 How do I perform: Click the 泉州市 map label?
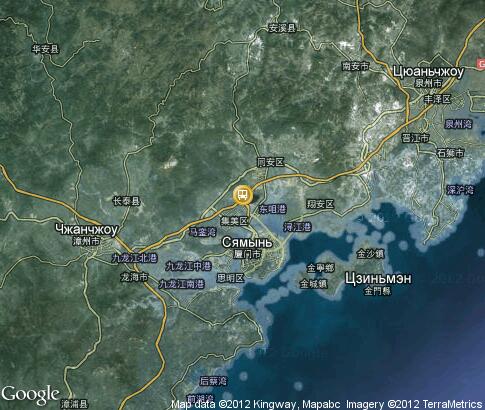(x=428, y=83)
